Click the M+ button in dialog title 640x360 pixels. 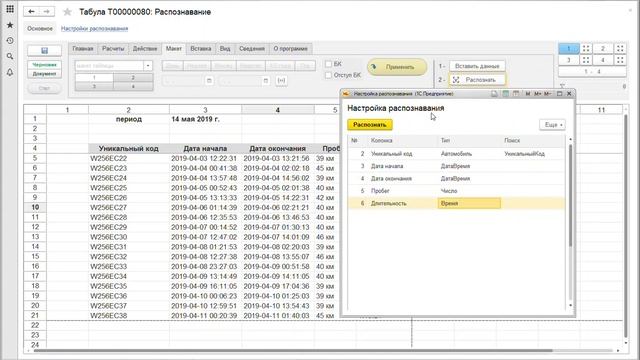[538, 93]
